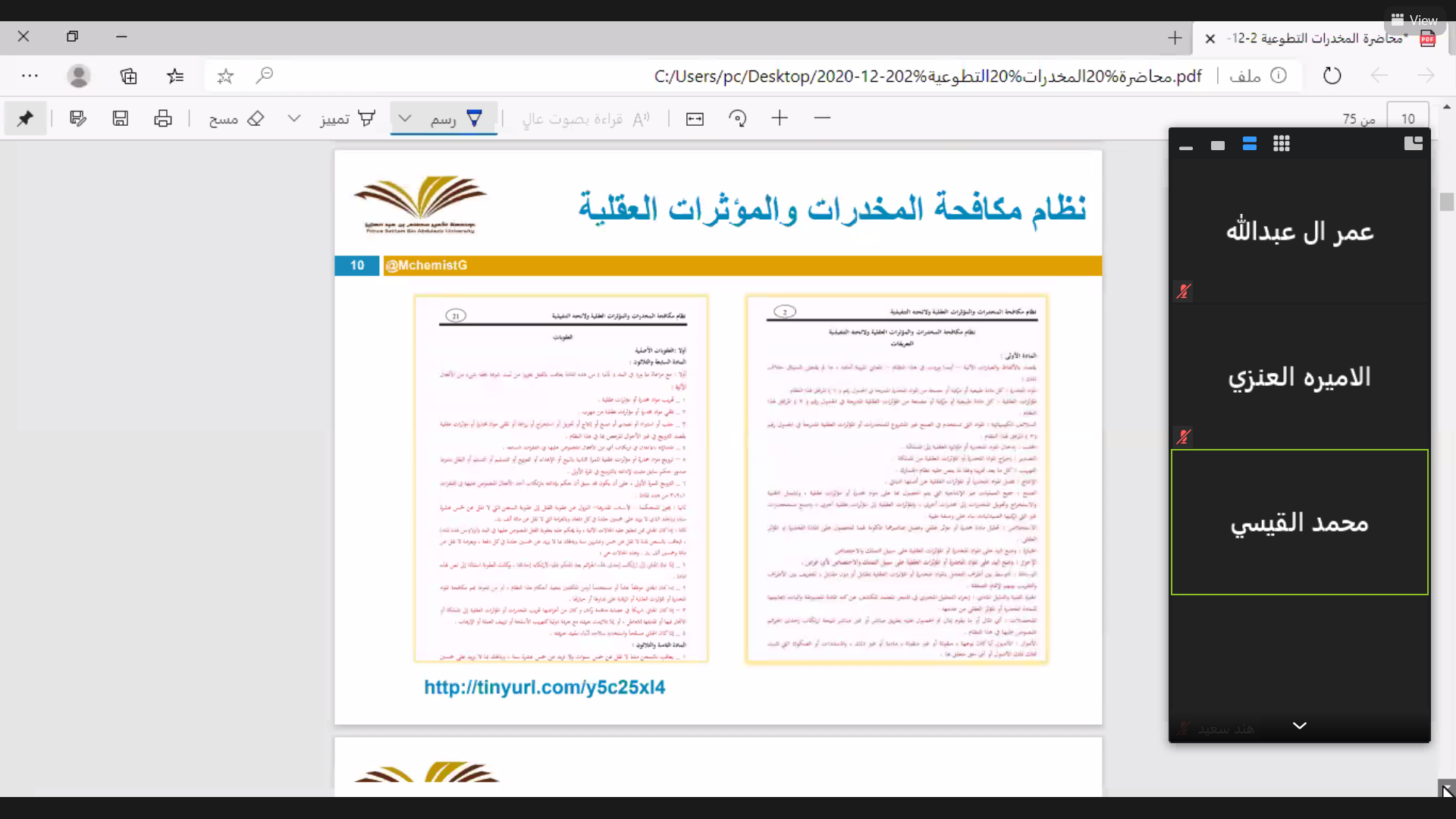1456x819 pixels.
Task: Click the page number field showing 10
Action: pos(1407,118)
